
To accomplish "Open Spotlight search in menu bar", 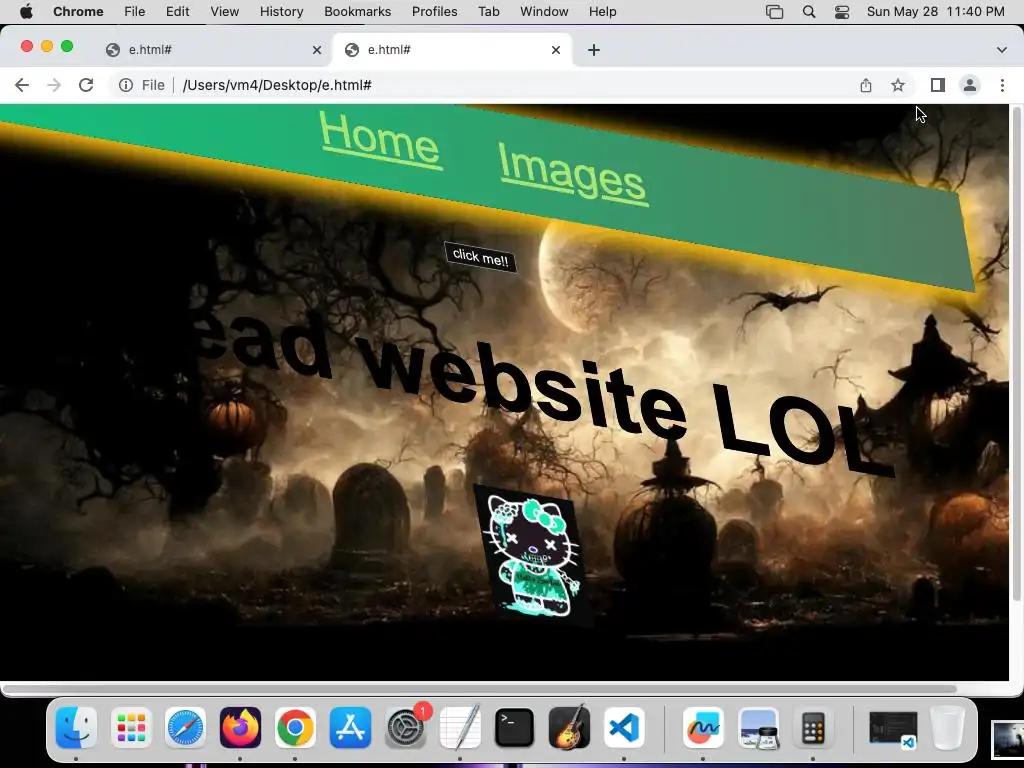I will tap(808, 12).
